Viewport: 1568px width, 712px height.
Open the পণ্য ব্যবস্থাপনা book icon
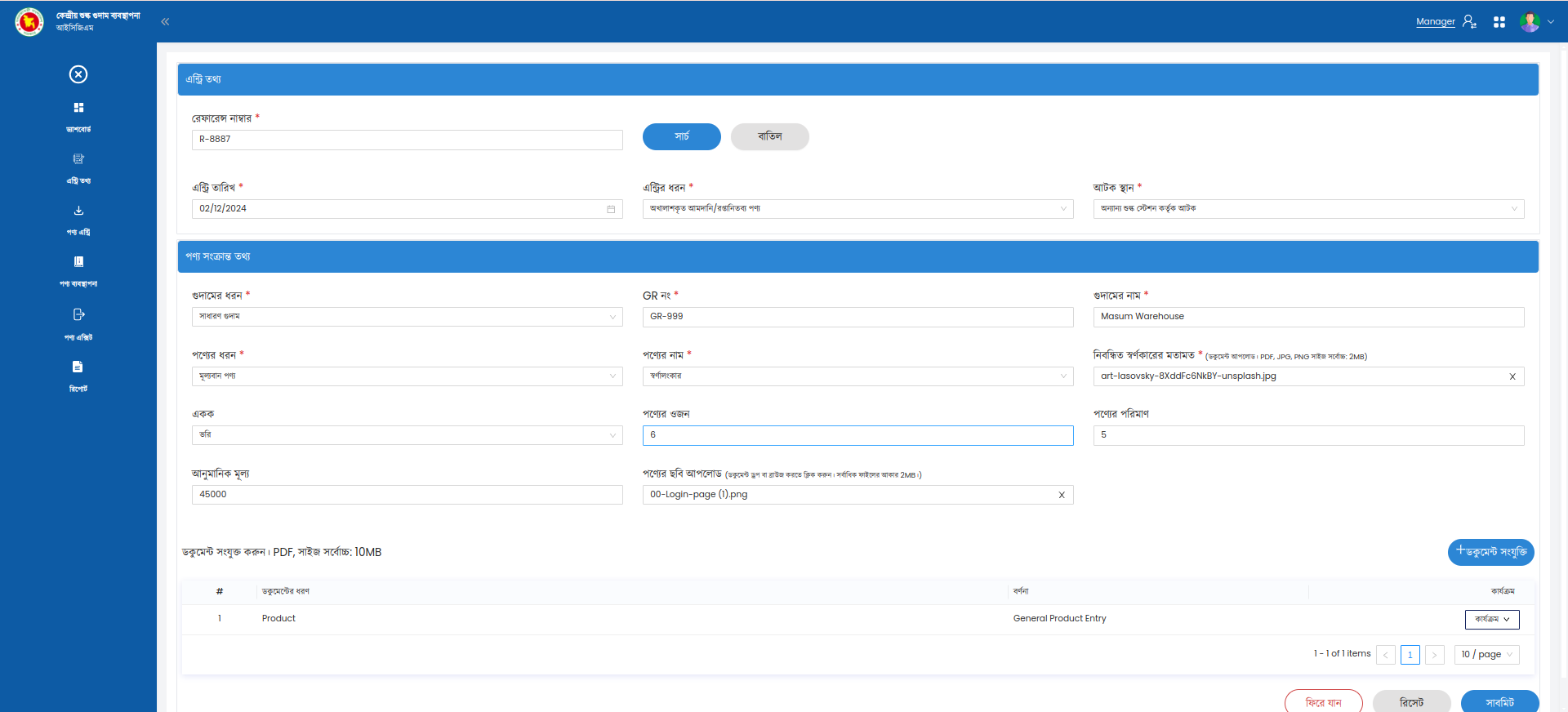click(78, 262)
